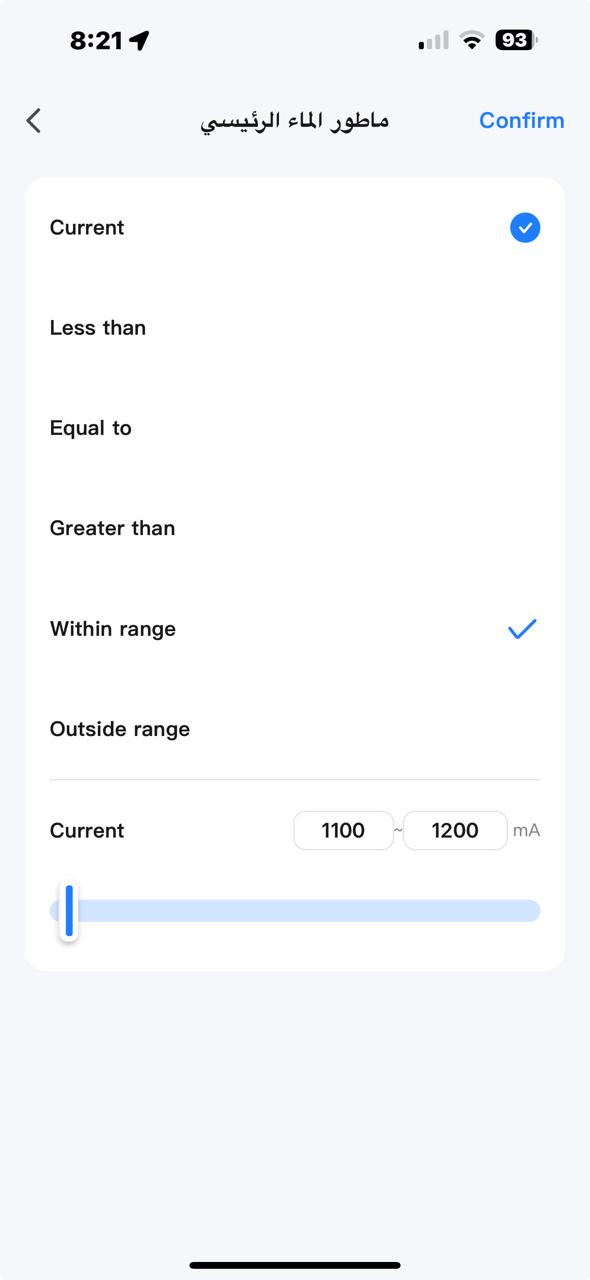Click the middle of the current slider track
590x1280 pixels.
(295, 910)
